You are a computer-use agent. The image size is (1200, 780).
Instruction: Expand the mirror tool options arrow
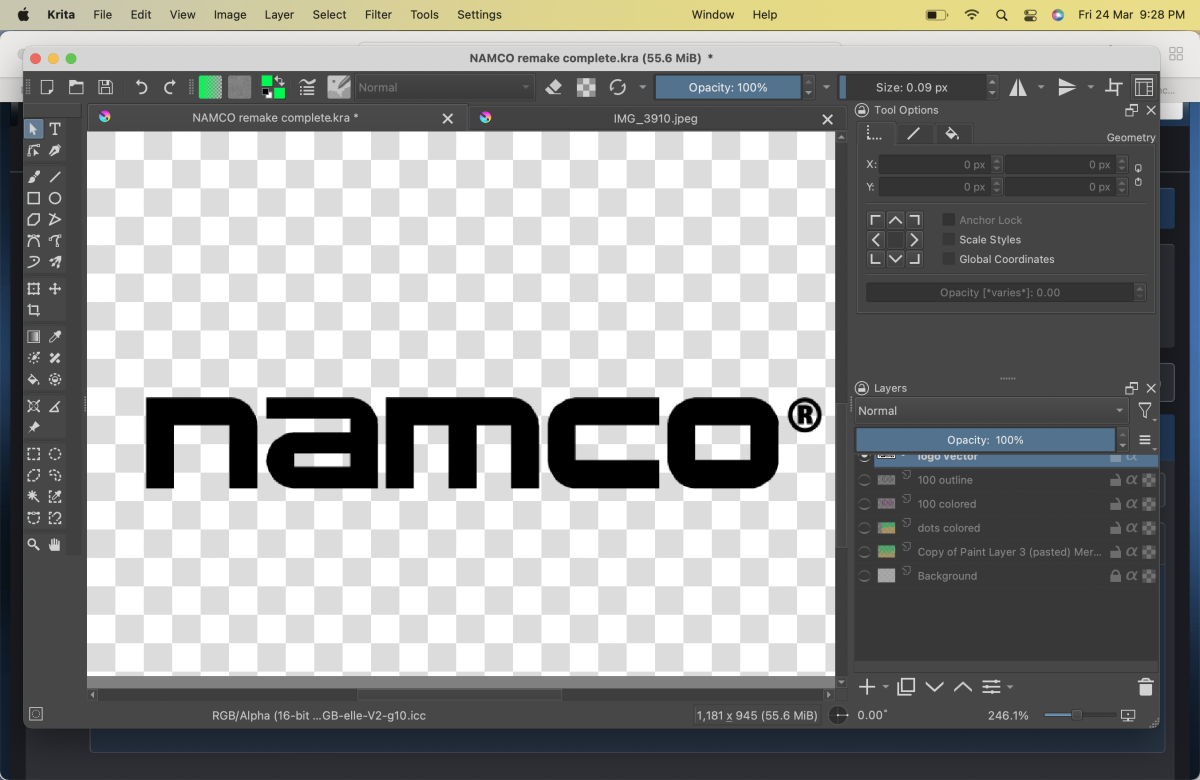tap(1041, 87)
